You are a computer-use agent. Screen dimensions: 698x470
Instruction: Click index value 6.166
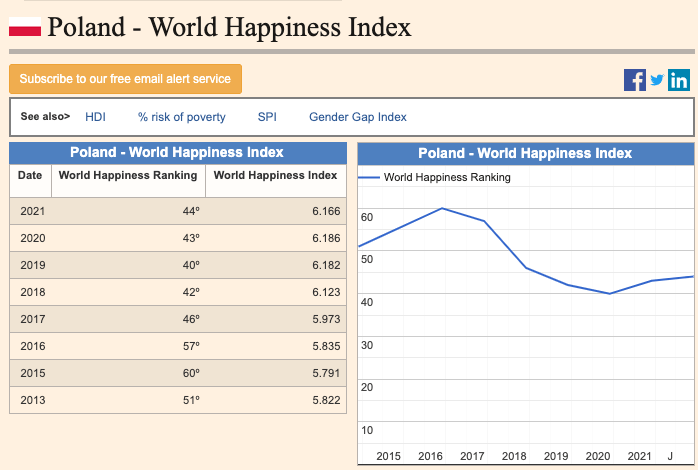326,211
